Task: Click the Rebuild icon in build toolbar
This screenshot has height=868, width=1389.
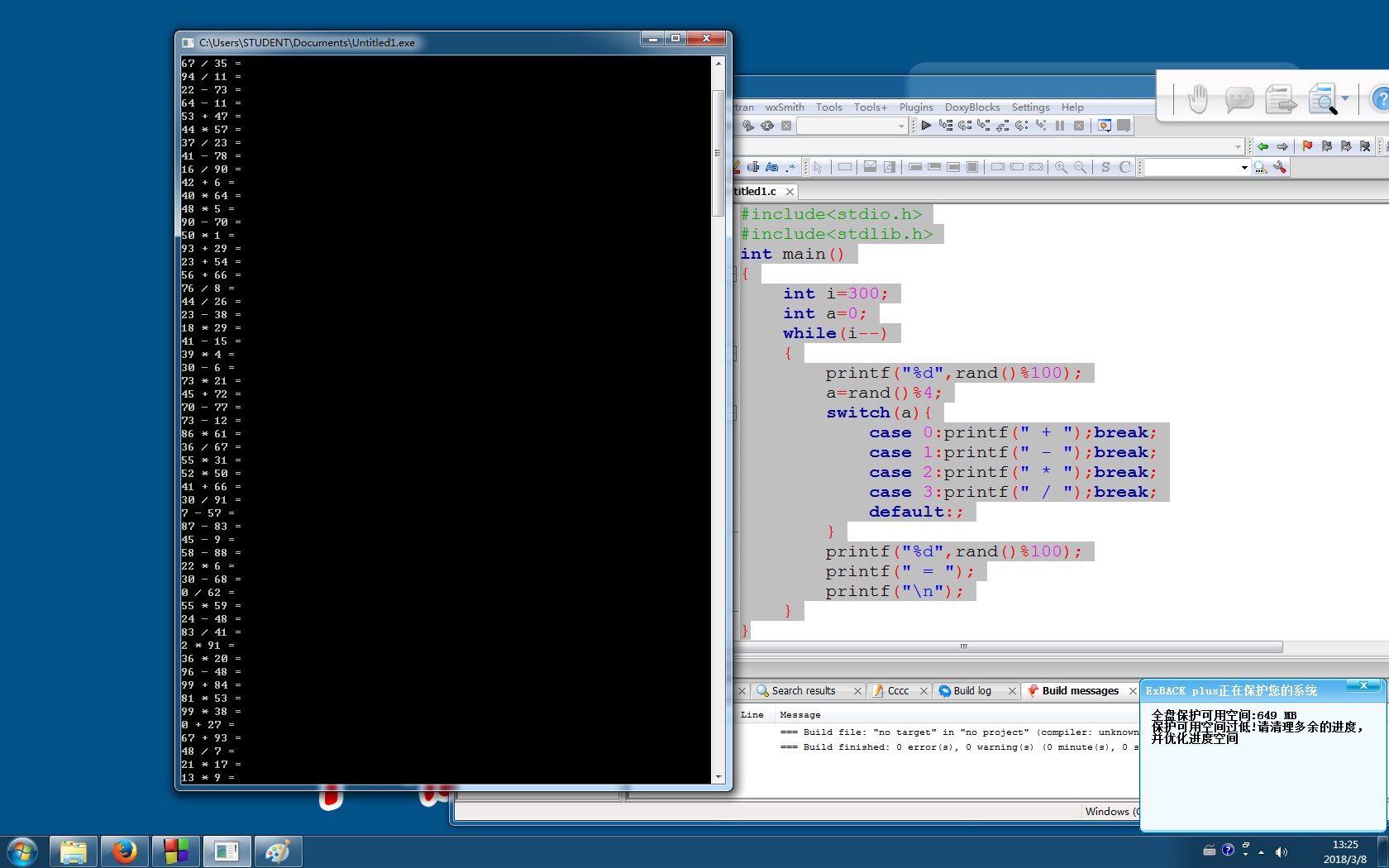Action: tap(767, 126)
